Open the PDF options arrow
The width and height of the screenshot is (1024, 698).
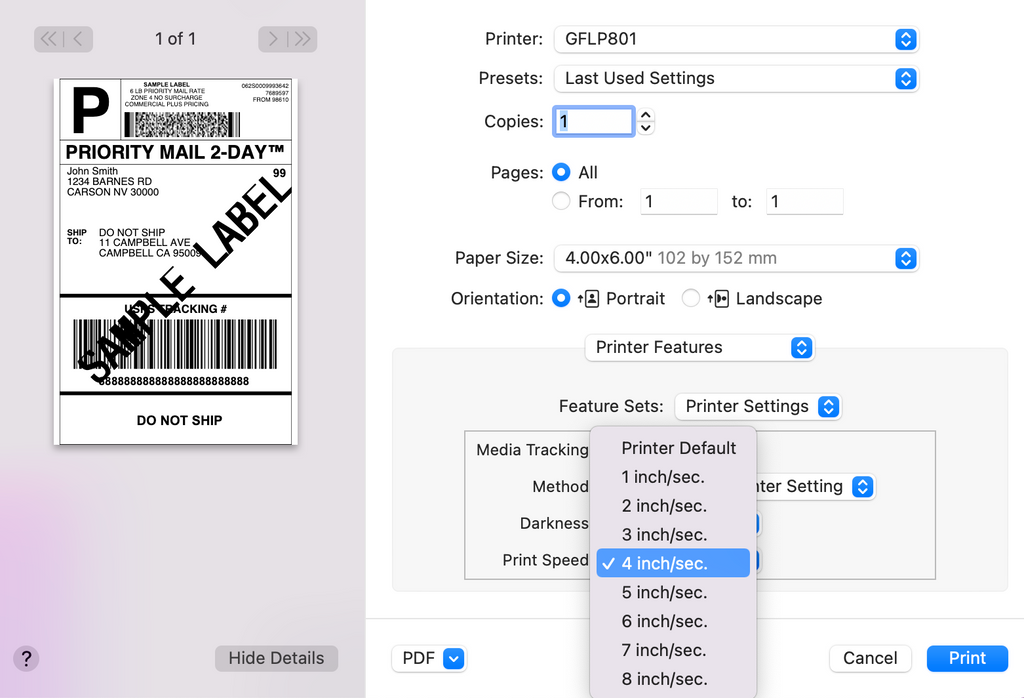[453, 658]
